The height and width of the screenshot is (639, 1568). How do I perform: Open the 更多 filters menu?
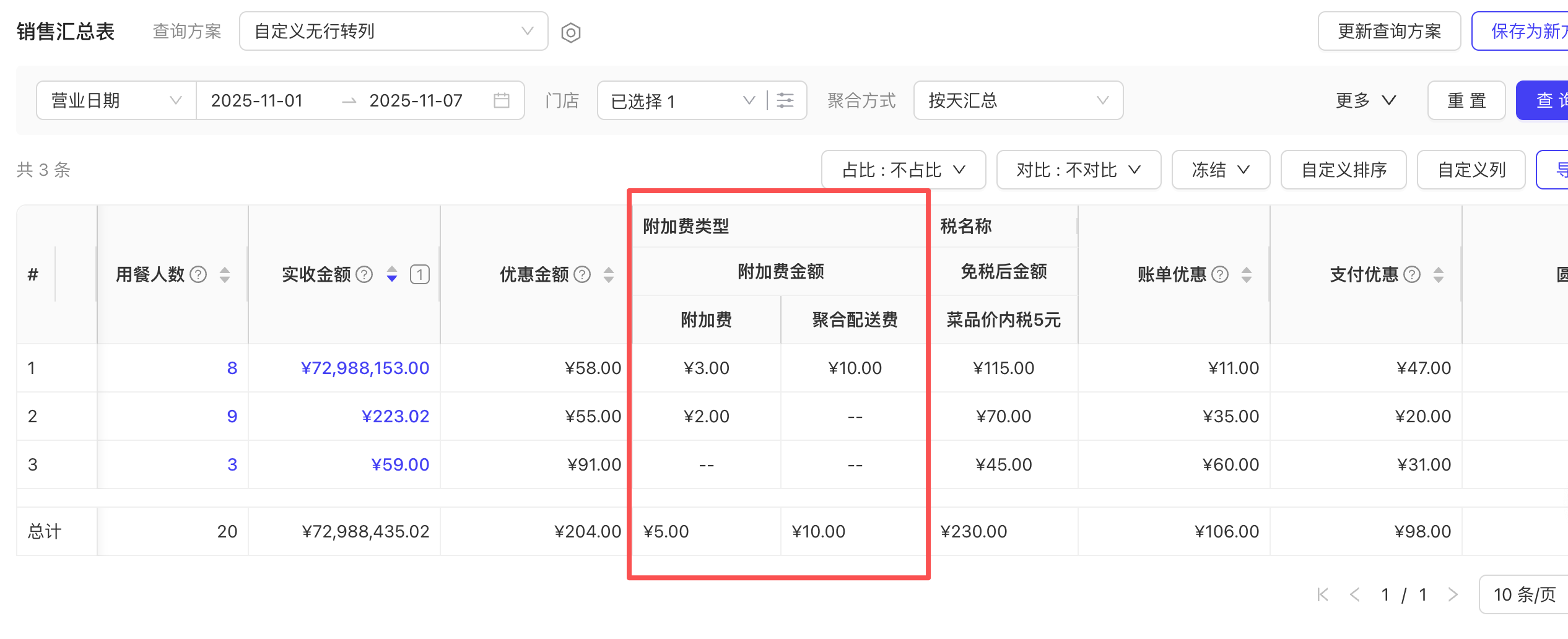point(1365,100)
